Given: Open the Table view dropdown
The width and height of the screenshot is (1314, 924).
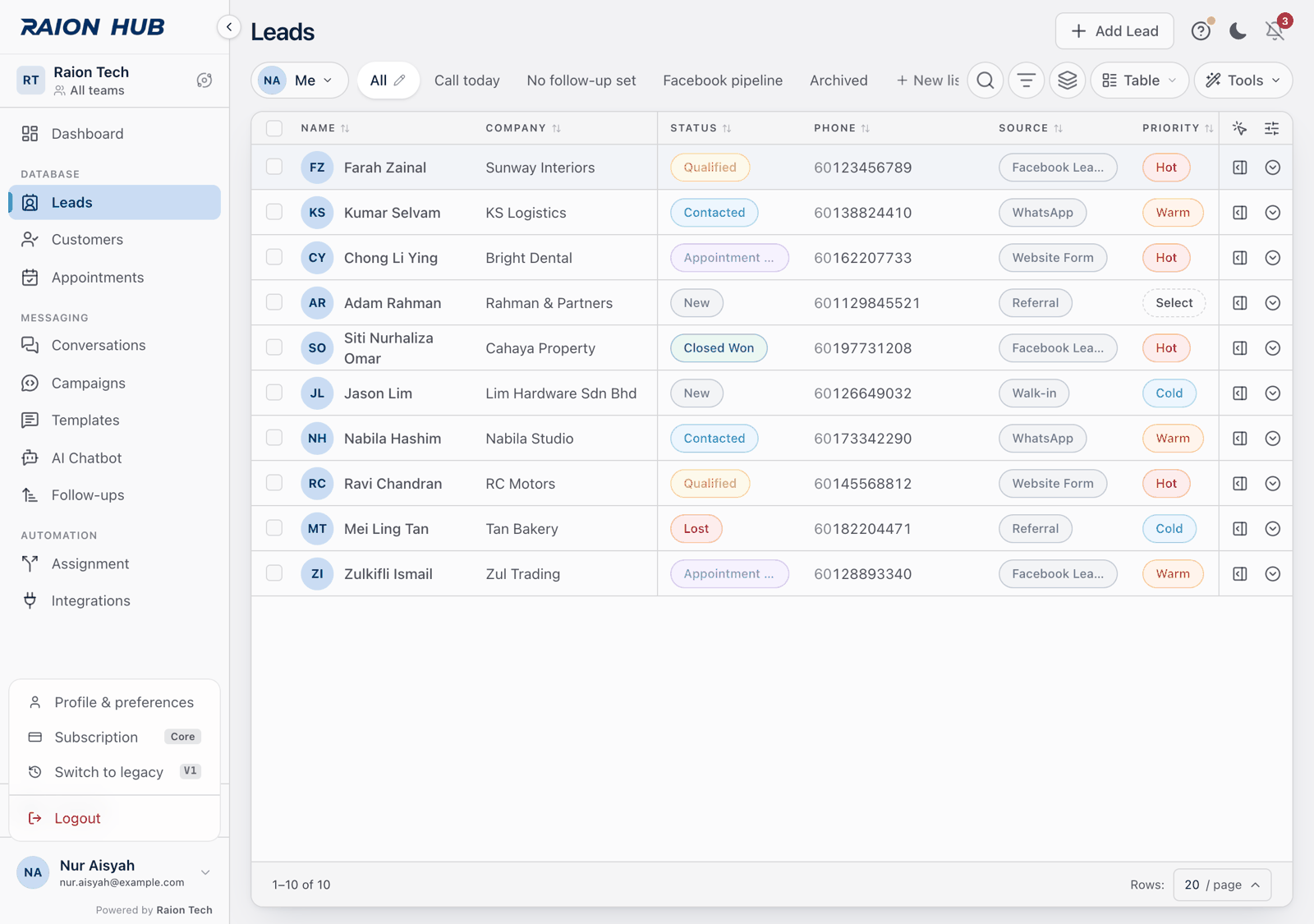Looking at the screenshot, I should [x=1139, y=80].
